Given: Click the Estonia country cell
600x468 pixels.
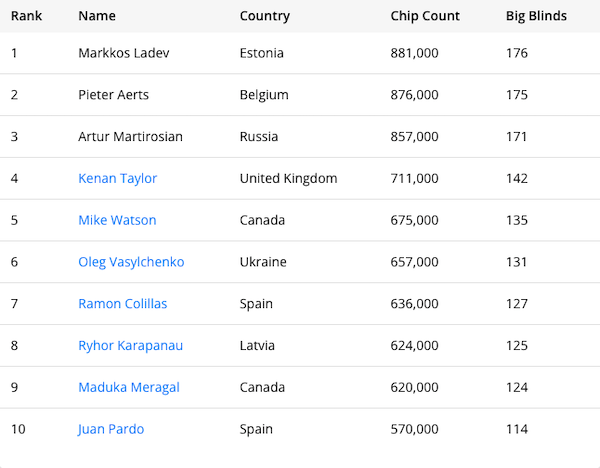Looking at the screenshot, I should click(262, 53).
